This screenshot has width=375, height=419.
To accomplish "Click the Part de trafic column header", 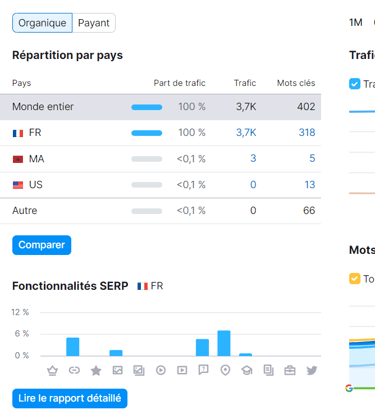I will click(179, 83).
